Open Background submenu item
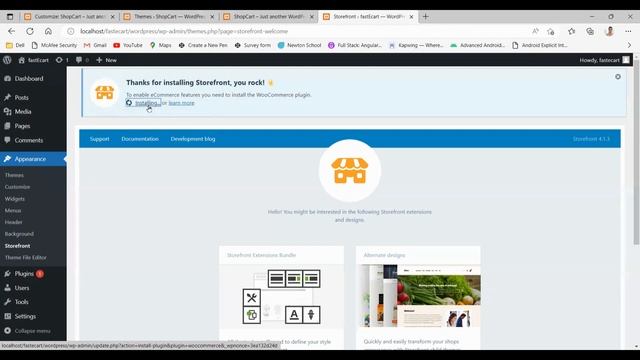The width and height of the screenshot is (640, 360). pos(19,234)
